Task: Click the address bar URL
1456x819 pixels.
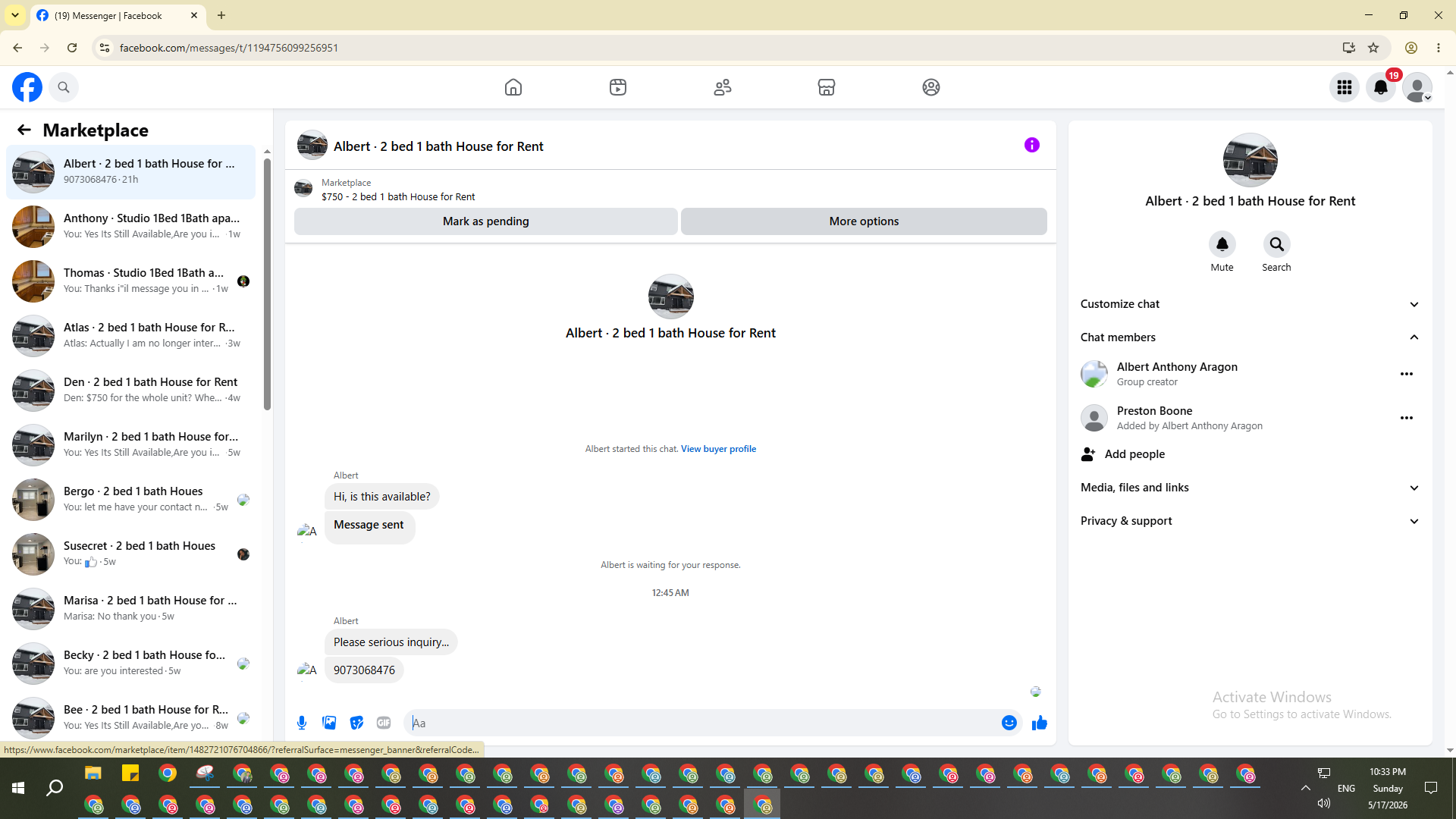Action: click(x=229, y=48)
